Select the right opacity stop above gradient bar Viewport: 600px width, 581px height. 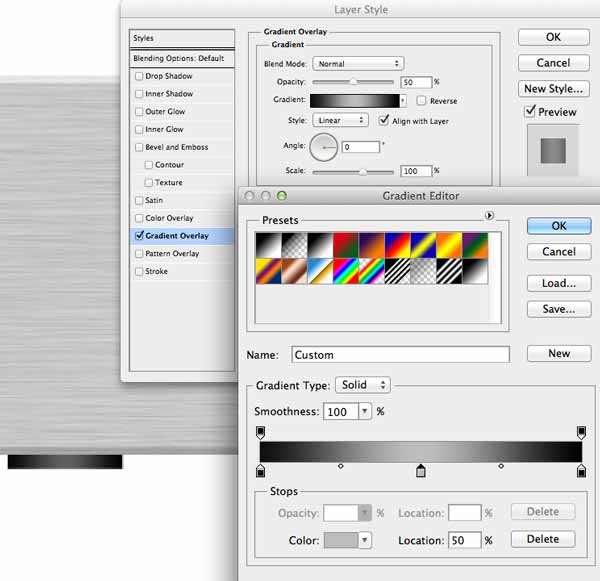[x=581, y=432]
